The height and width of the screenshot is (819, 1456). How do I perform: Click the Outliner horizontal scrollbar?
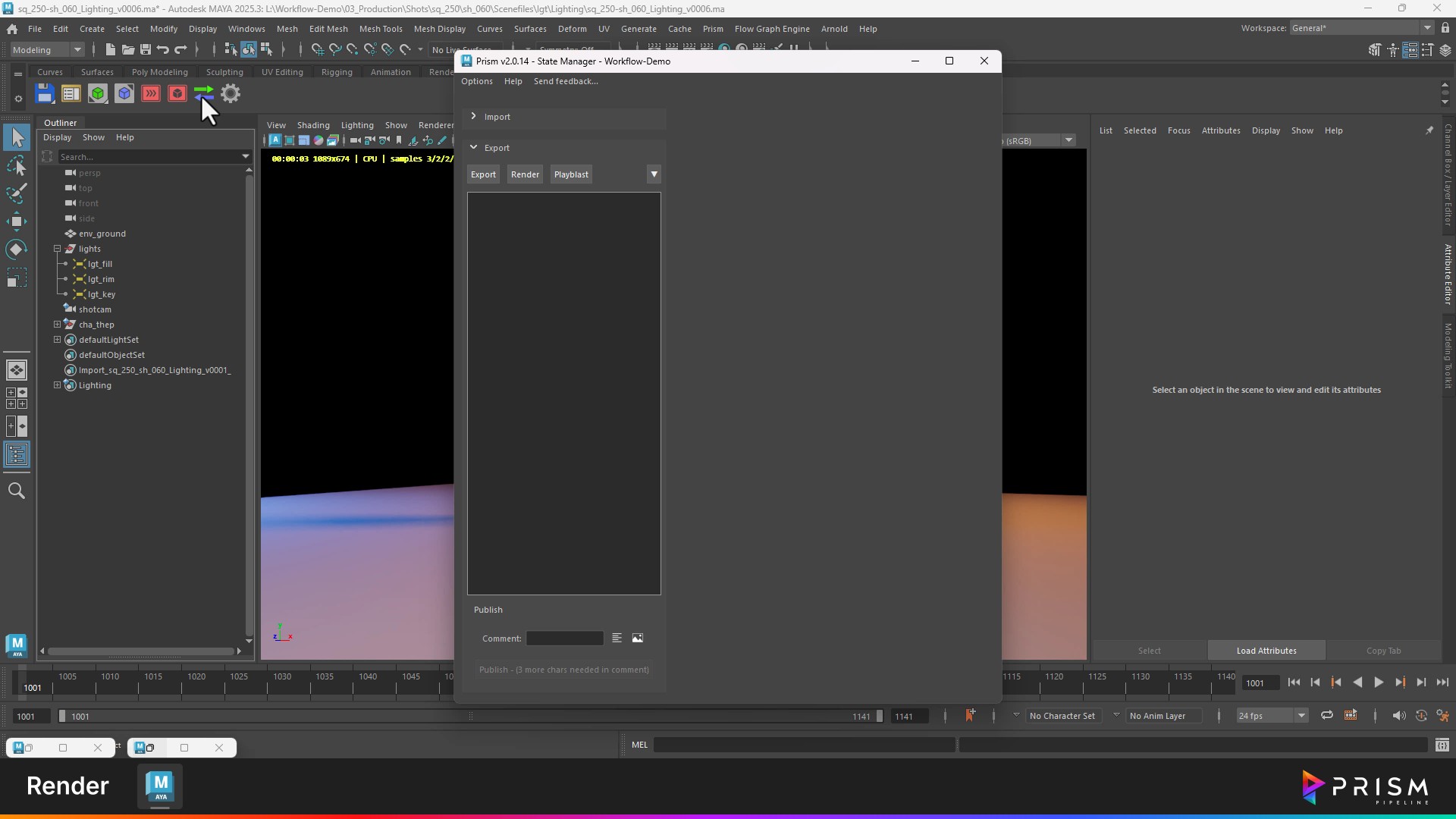pos(140,651)
